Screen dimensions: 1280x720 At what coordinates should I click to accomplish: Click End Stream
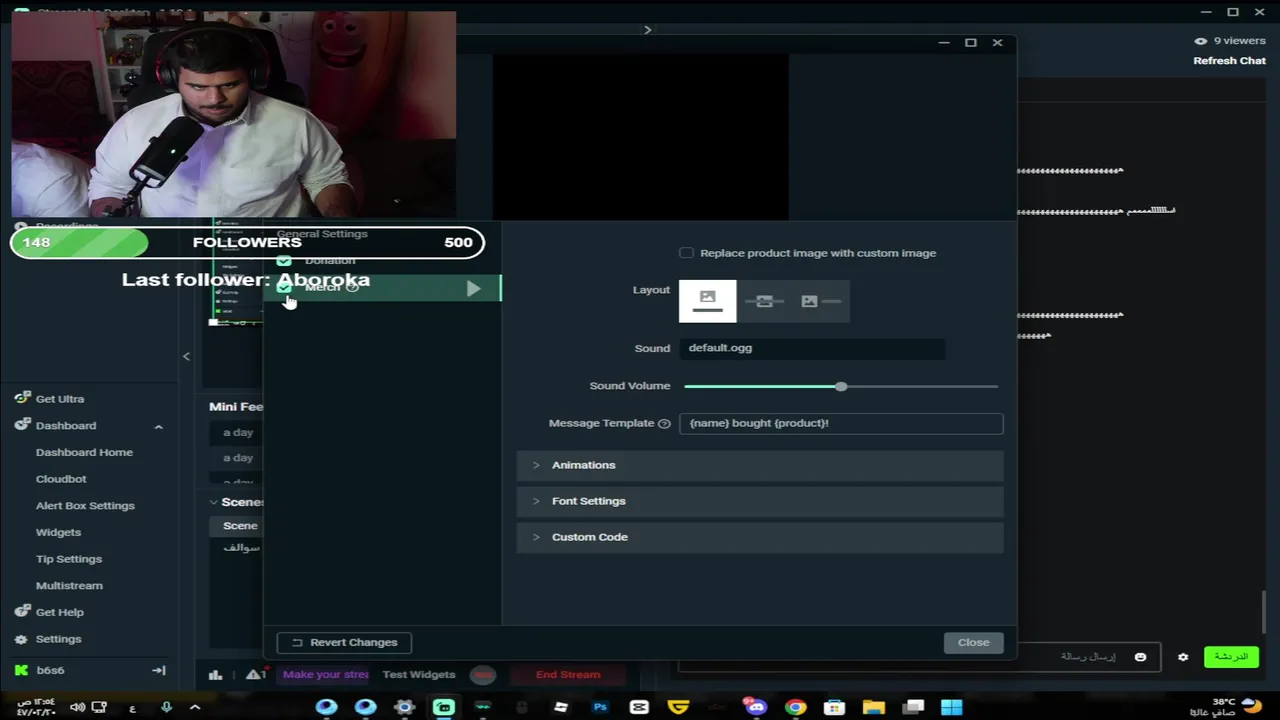pos(568,675)
